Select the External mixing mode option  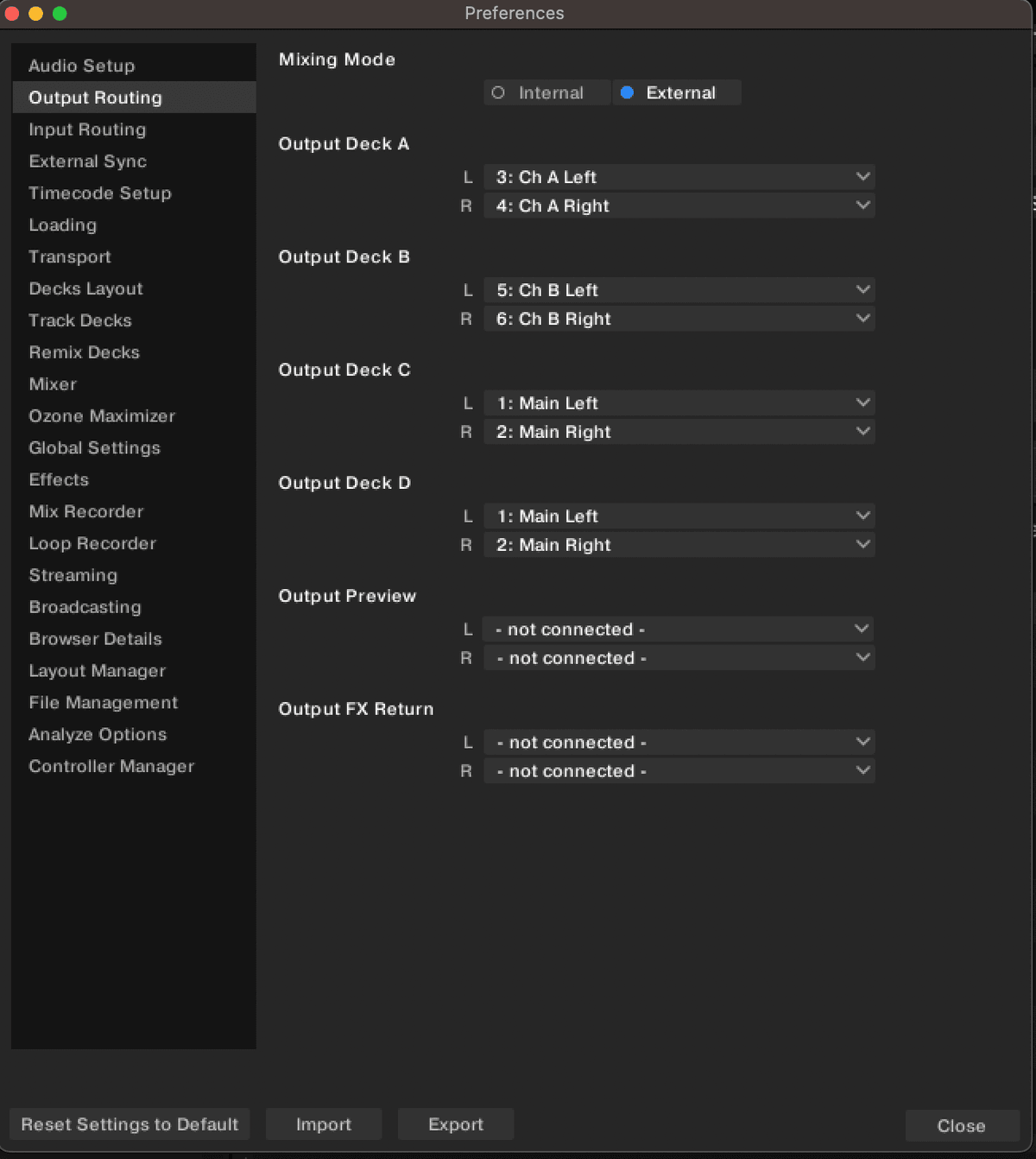628,93
